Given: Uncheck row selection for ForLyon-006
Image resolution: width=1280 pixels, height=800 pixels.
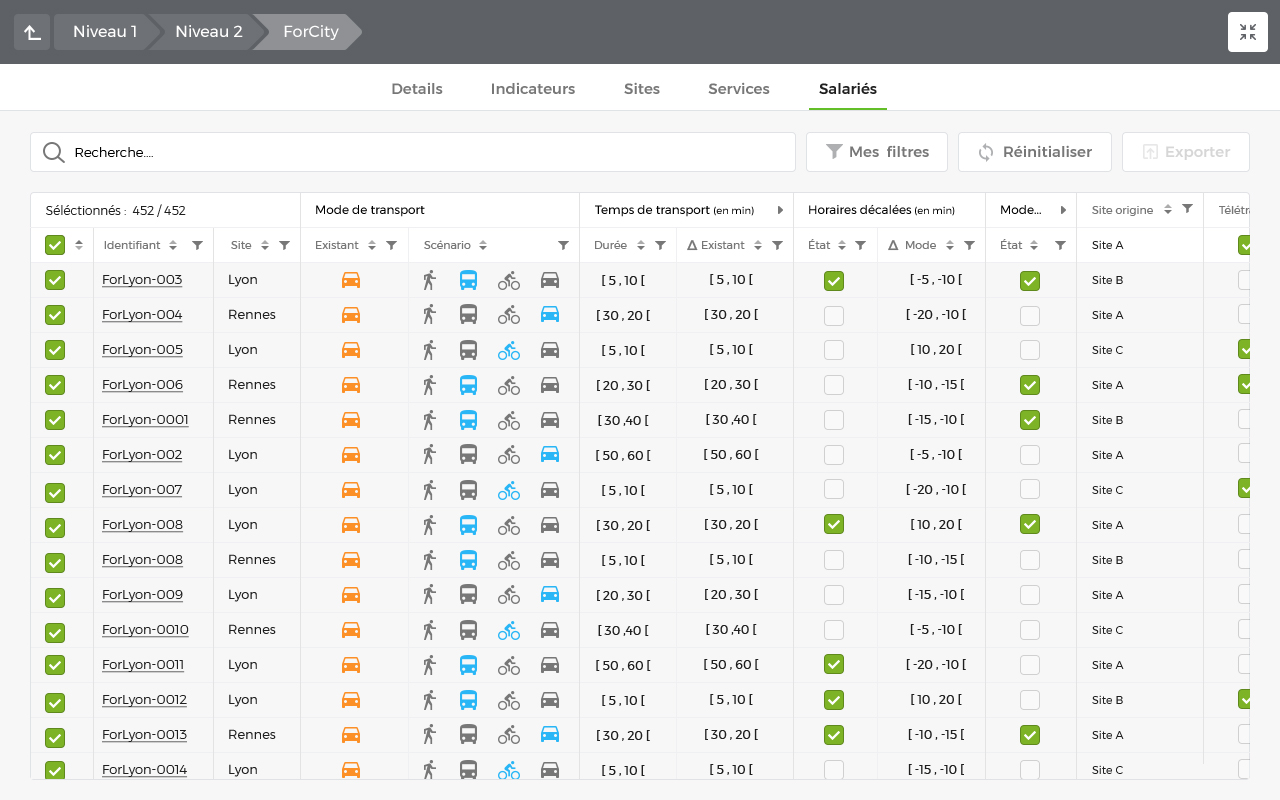Looking at the screenshot, I should pyautogui.click(x=55, y=385).
